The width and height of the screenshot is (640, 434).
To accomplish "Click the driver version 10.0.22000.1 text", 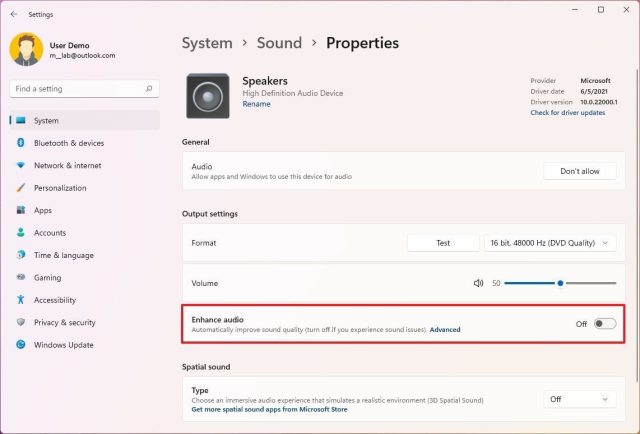I will coord(599,102).
